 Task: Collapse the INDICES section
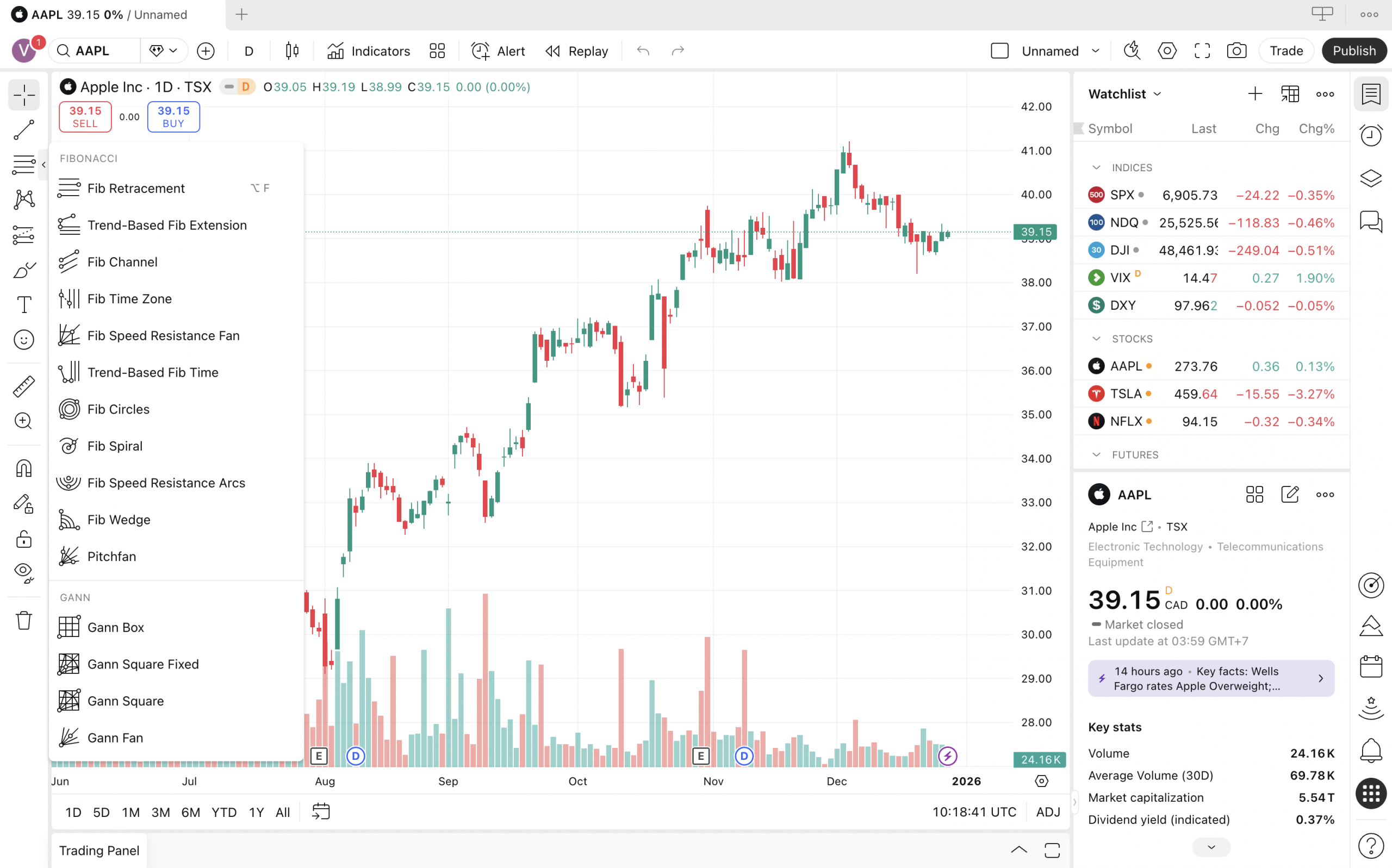(x=1096, y=167)
